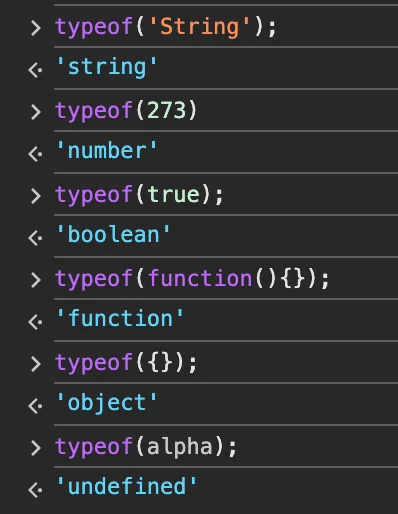Click the input chevron beside typeof(273)
The image size is (398, 514).
tap(35, 112)
